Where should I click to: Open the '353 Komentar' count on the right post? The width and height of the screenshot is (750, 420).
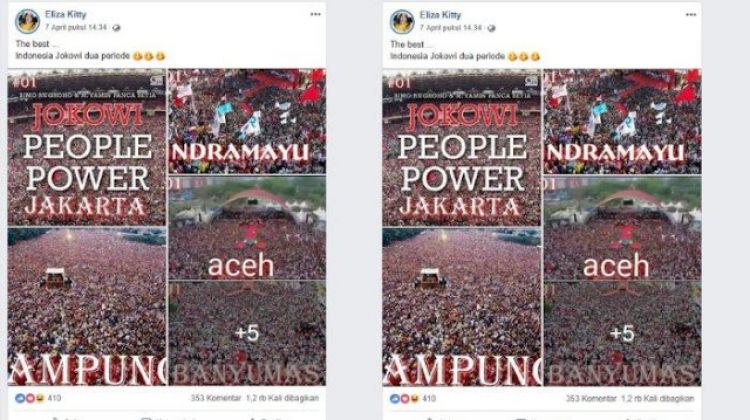[x=591, y=398]
